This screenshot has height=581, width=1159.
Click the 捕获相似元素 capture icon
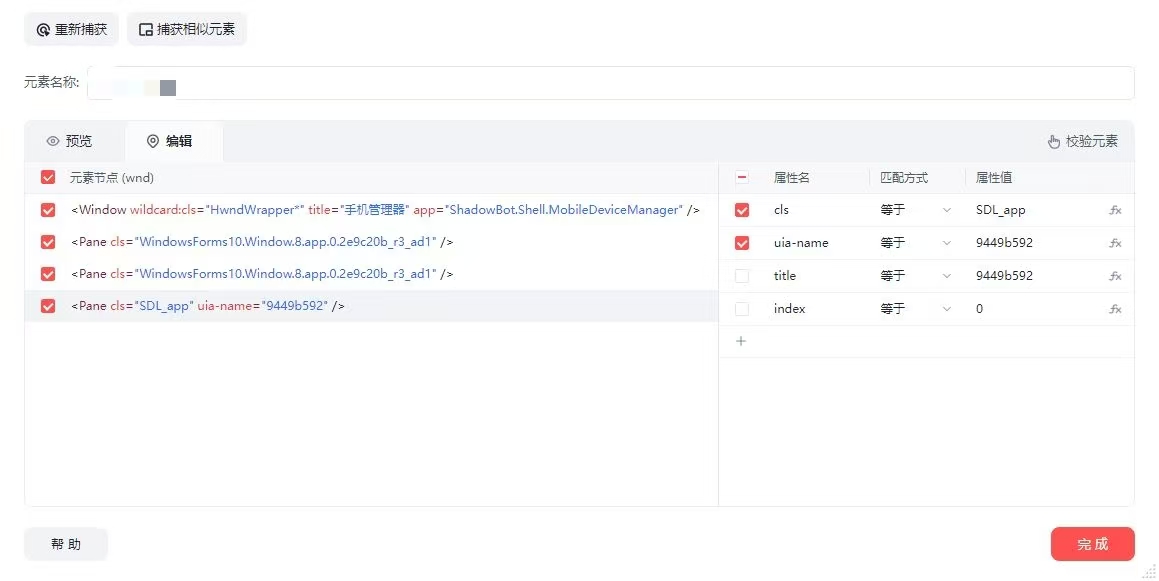coord(146,30)
